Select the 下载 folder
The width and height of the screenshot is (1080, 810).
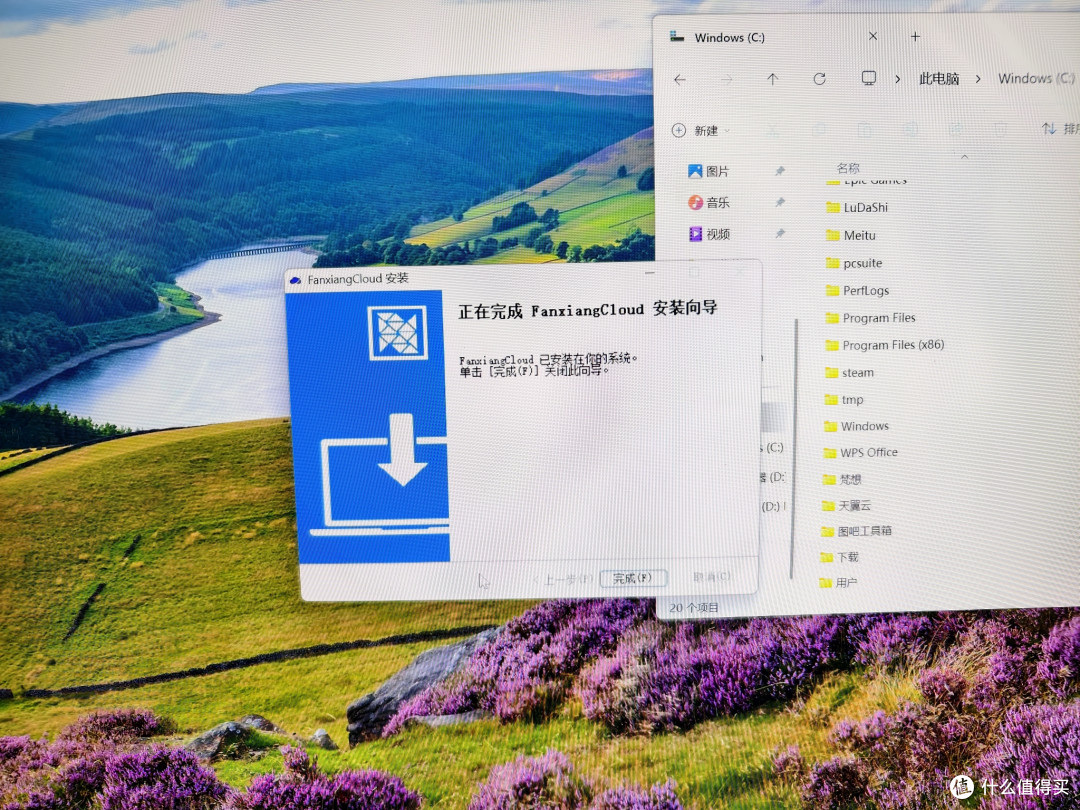coord(840,557)
